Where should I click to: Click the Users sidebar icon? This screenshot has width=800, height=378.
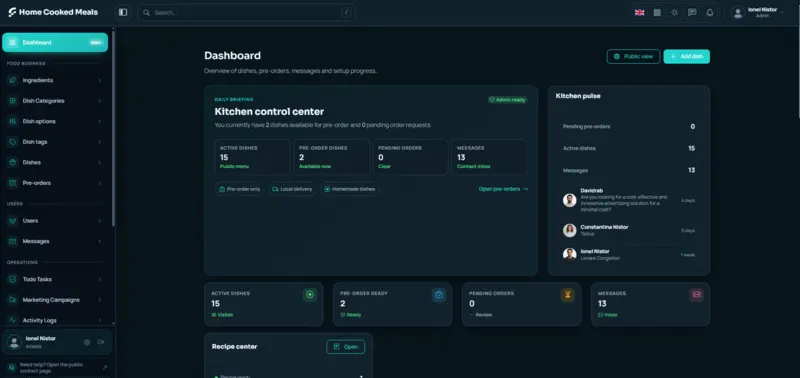point(13,220)
